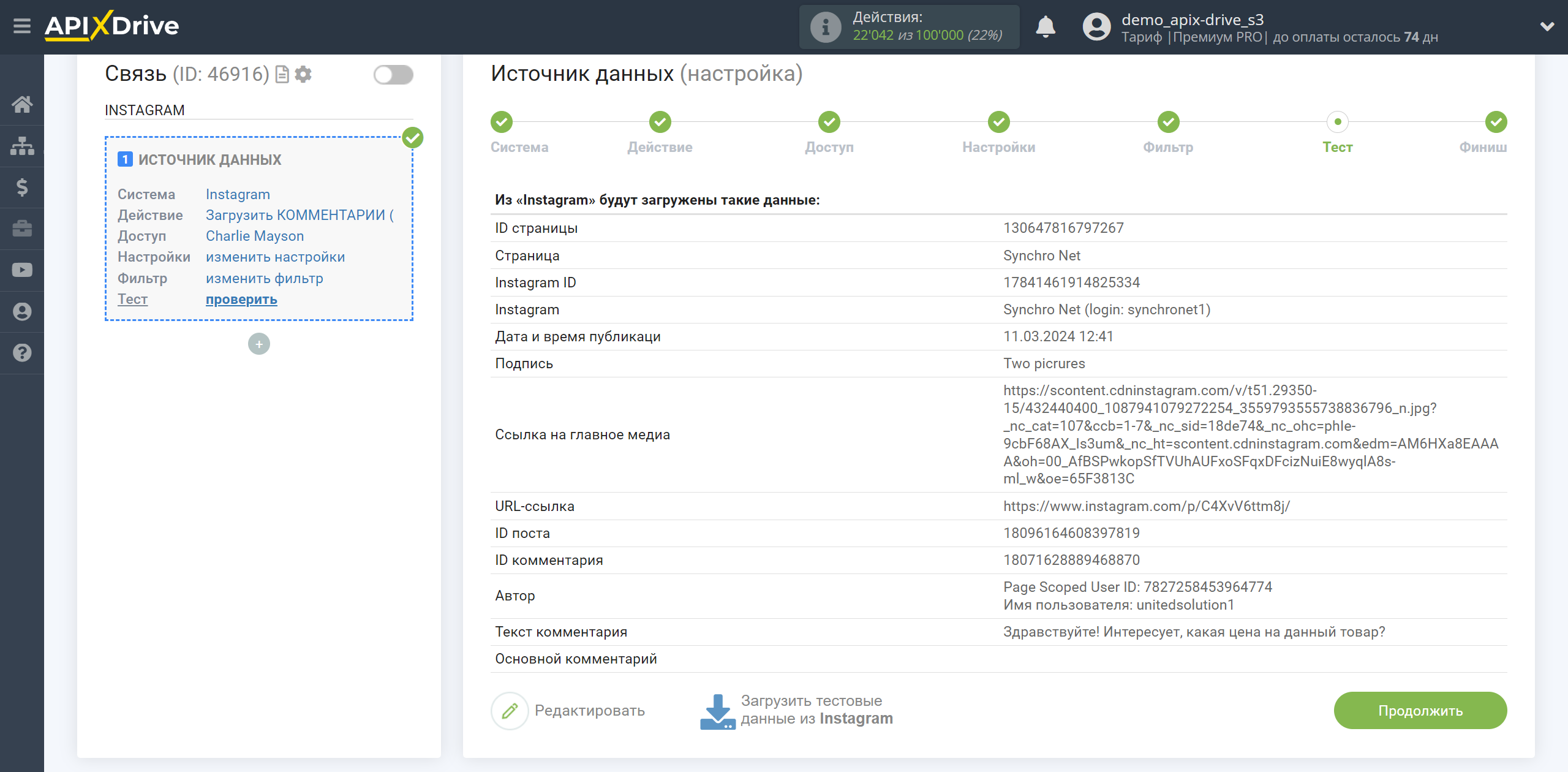Click the проверить link

[x=241, y=300]
